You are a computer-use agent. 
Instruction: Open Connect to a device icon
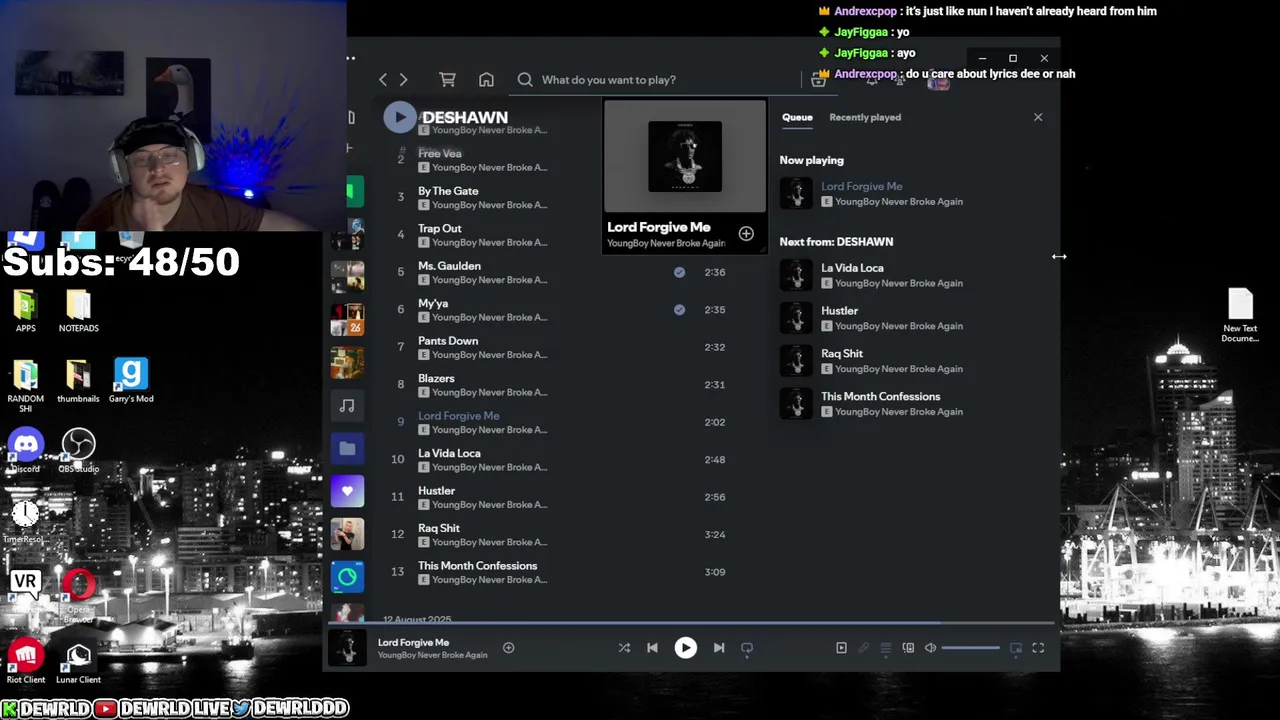[x=908, y=648]
